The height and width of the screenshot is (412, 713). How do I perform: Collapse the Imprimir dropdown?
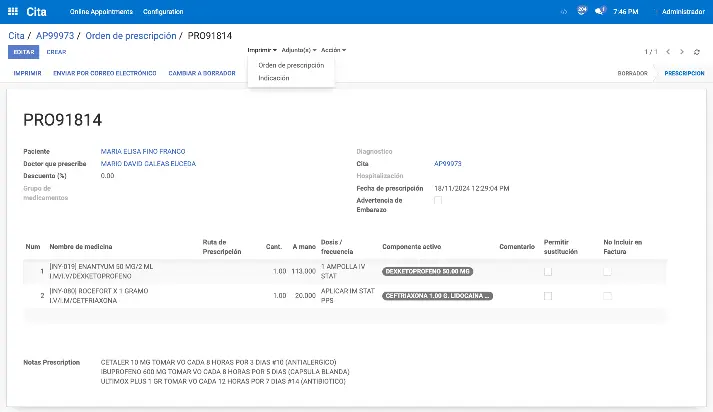261,49
